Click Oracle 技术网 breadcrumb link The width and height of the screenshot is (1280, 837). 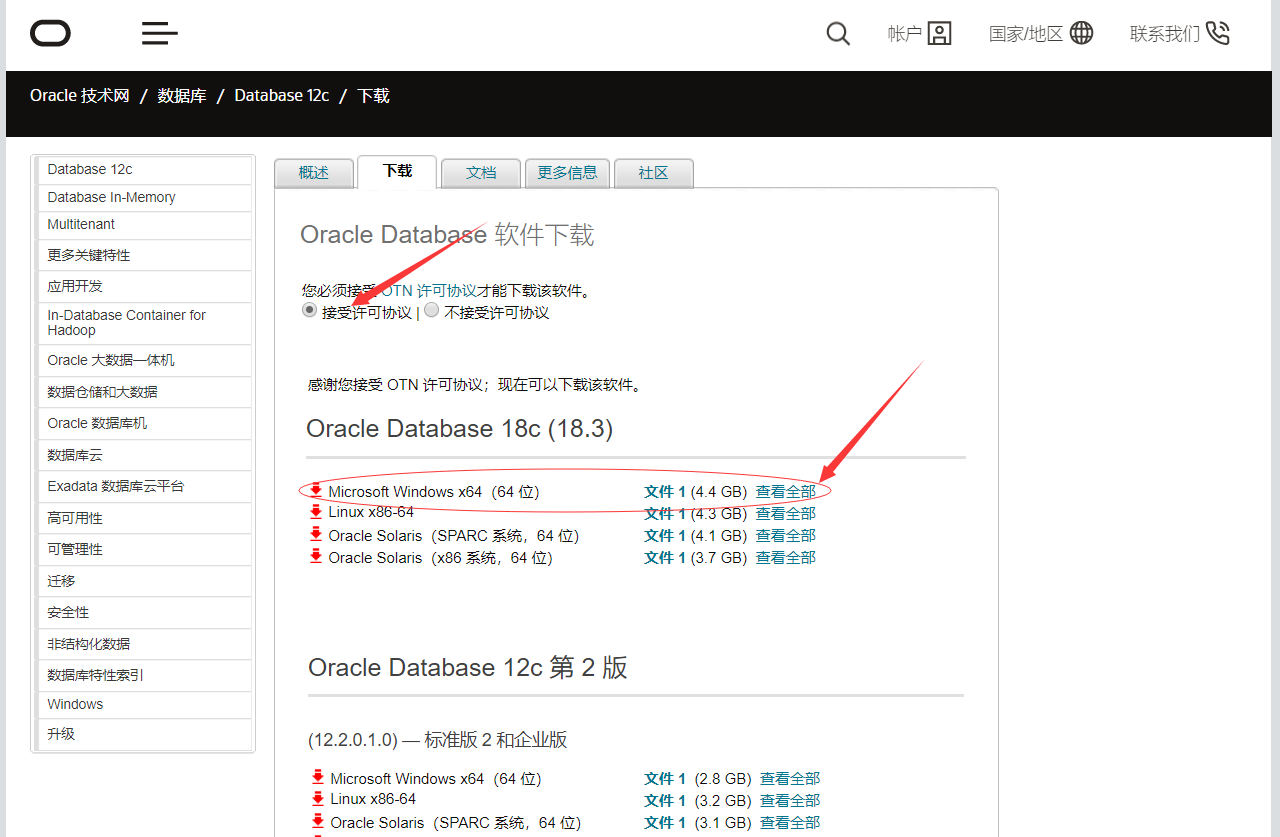(x=80, y=96)
